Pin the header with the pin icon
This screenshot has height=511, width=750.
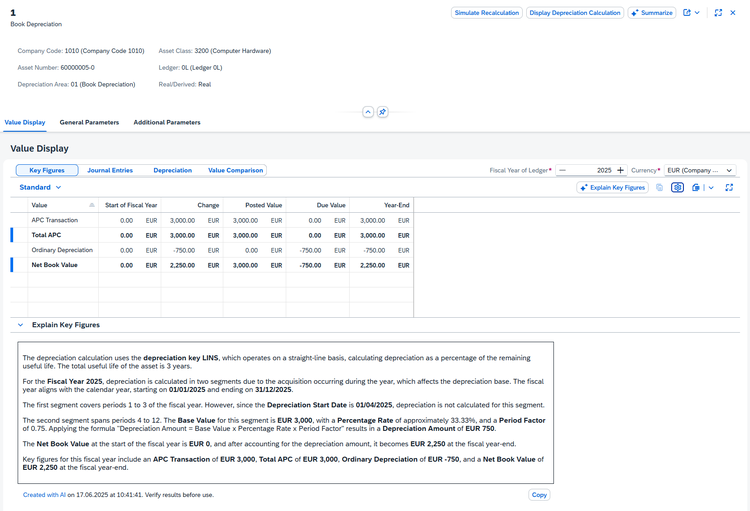point(382,112)
